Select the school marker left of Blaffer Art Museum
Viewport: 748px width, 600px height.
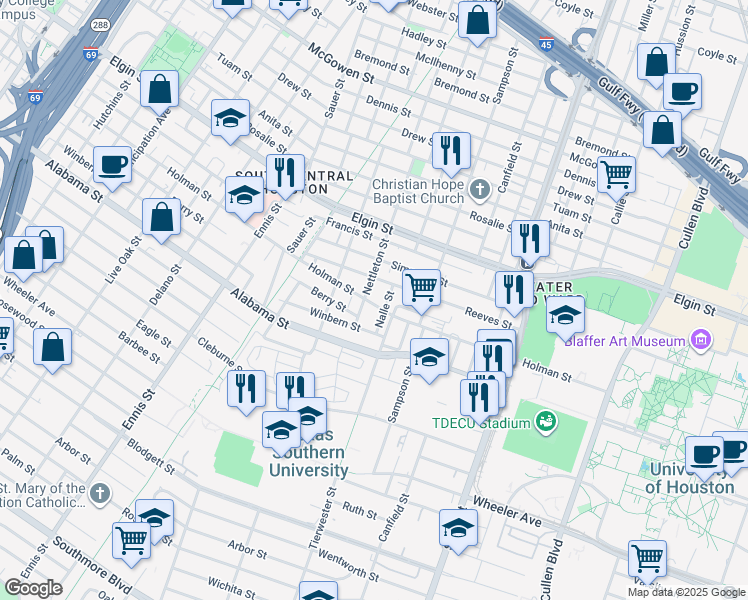(x=565, y=314)
